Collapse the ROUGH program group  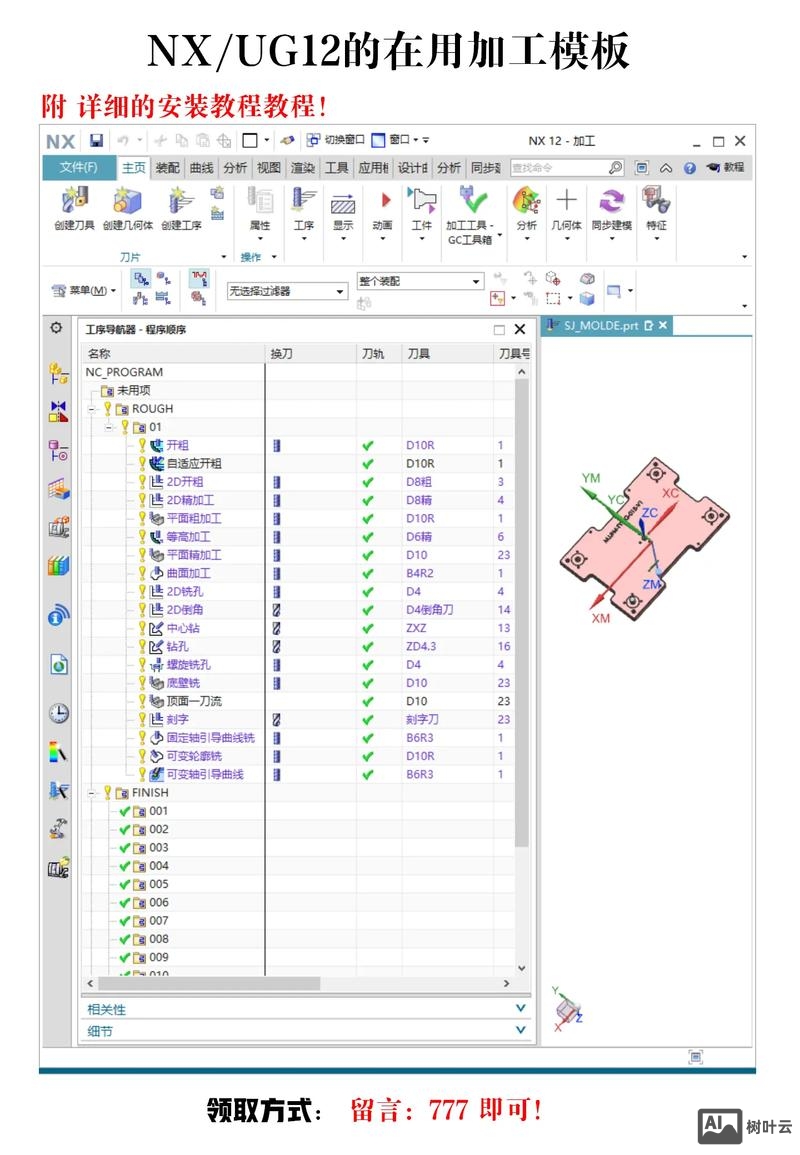(91, 409)
